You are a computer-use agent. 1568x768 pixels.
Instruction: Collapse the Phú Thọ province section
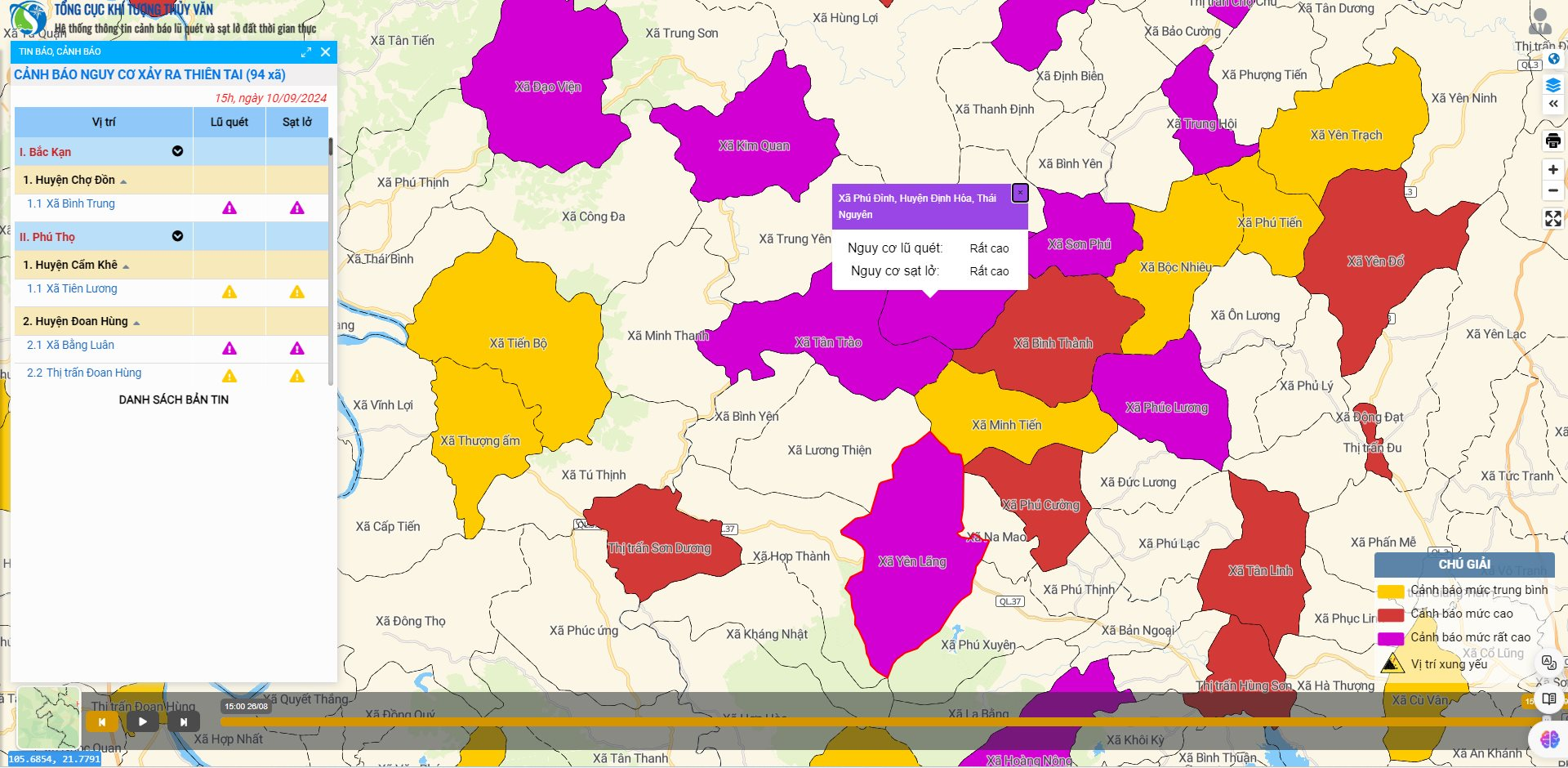177,236
